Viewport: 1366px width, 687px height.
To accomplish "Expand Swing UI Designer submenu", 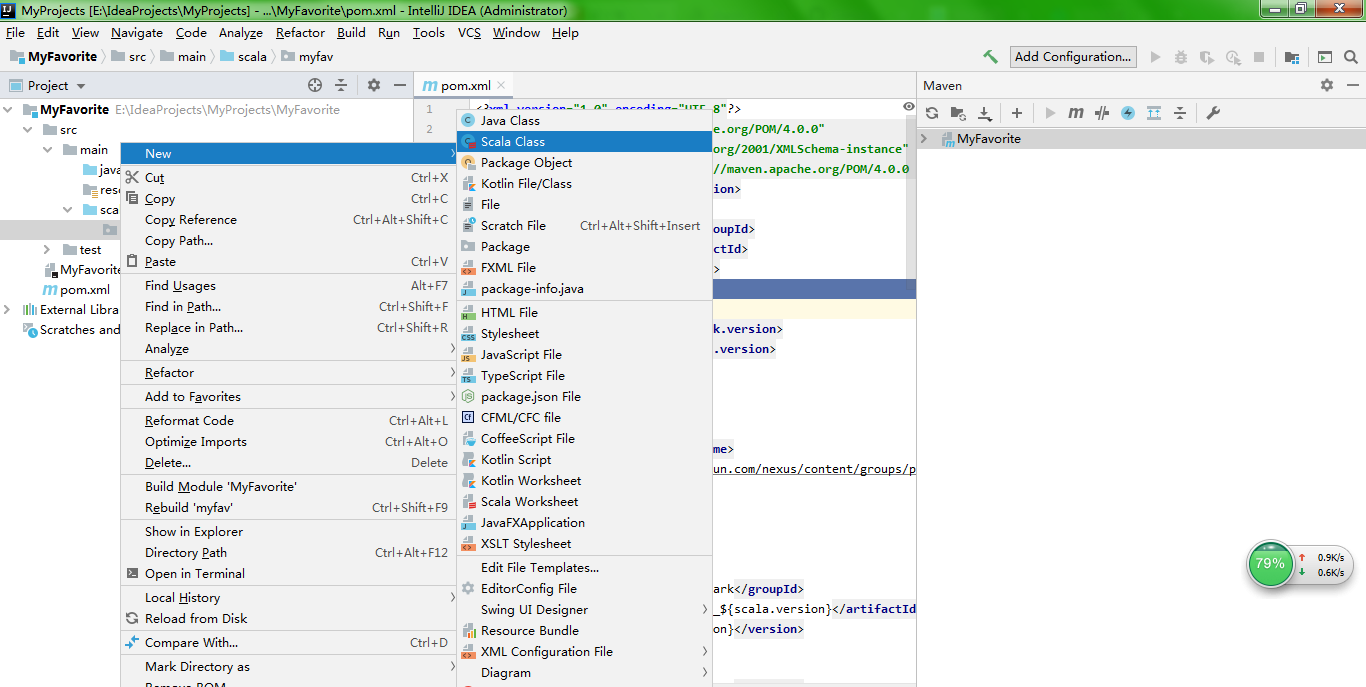I will click(585, 610).
